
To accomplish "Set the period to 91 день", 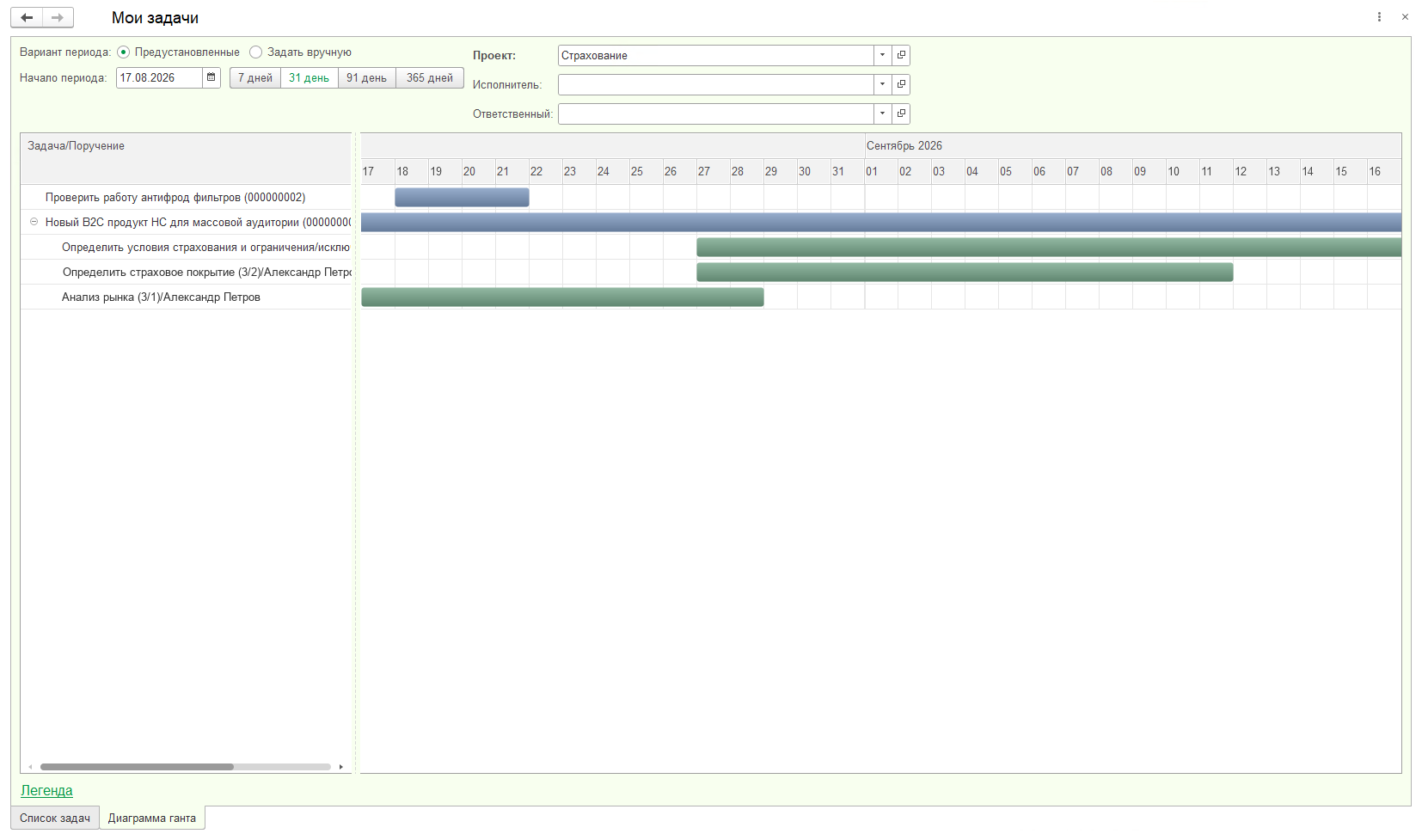I will (367, 77).
